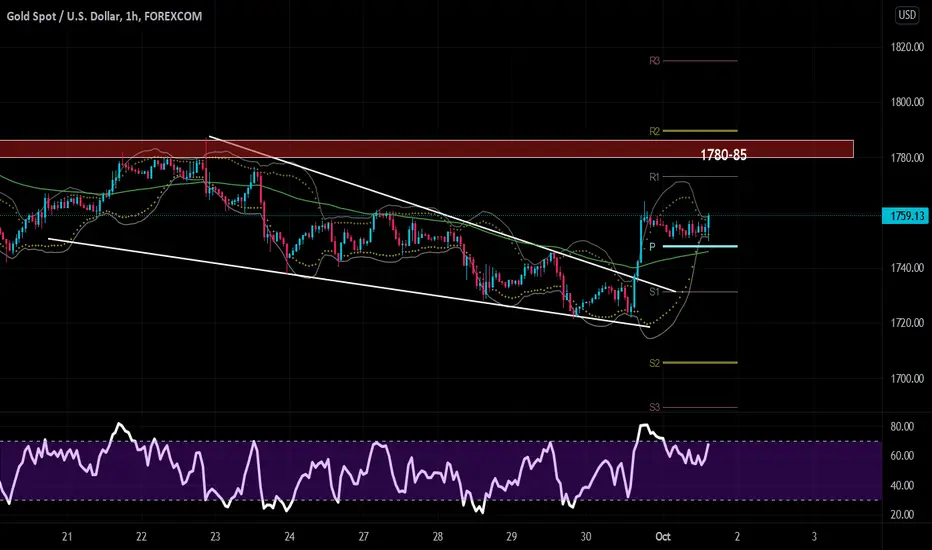Click date label 21 on time axis
The height and width of the screenshot is (550, 932).
(x=67, y=537)
